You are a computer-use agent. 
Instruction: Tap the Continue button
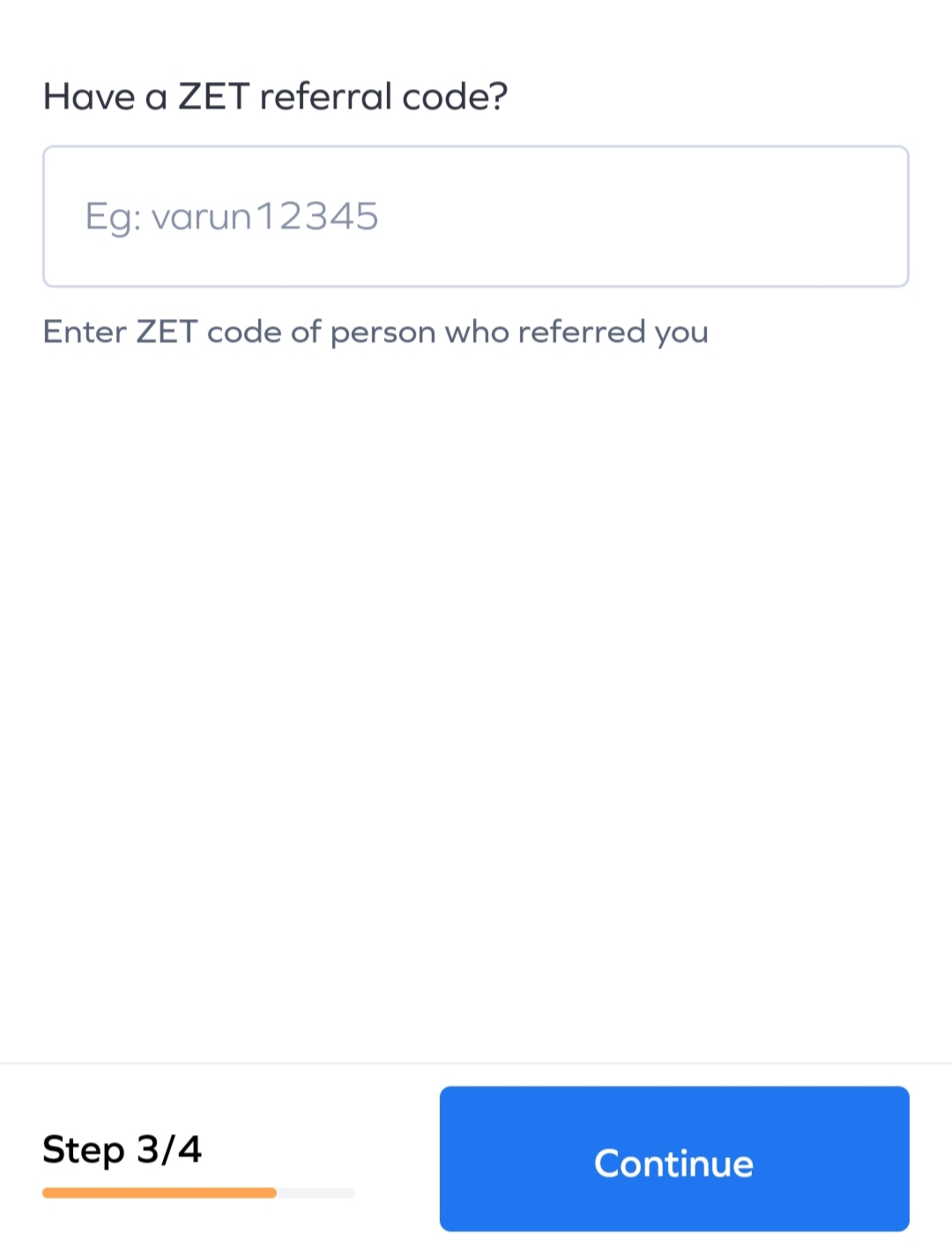(674, 1158)
